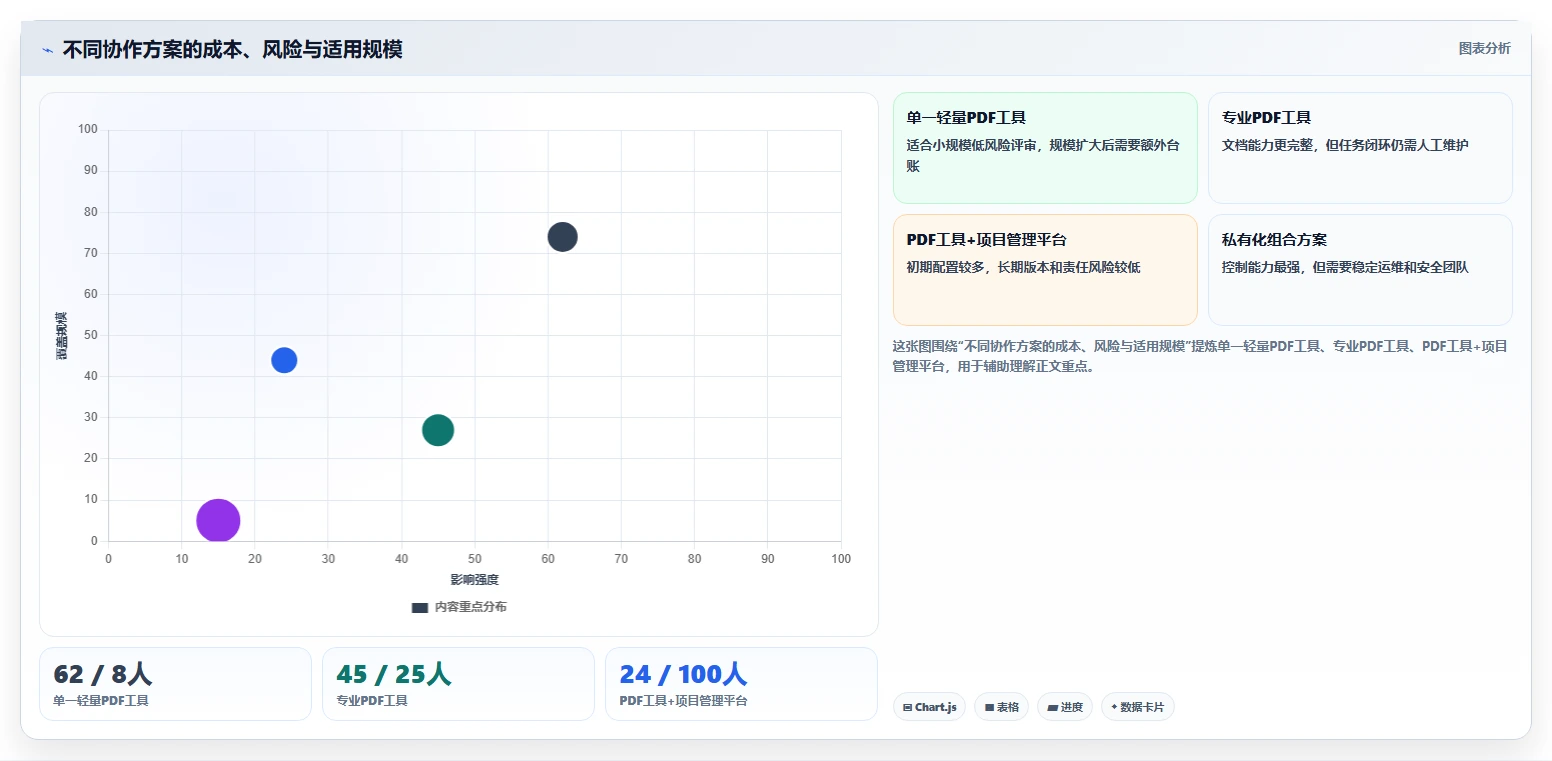
Task: Click the x-axis tick label 80
Action: pos(695,559)
